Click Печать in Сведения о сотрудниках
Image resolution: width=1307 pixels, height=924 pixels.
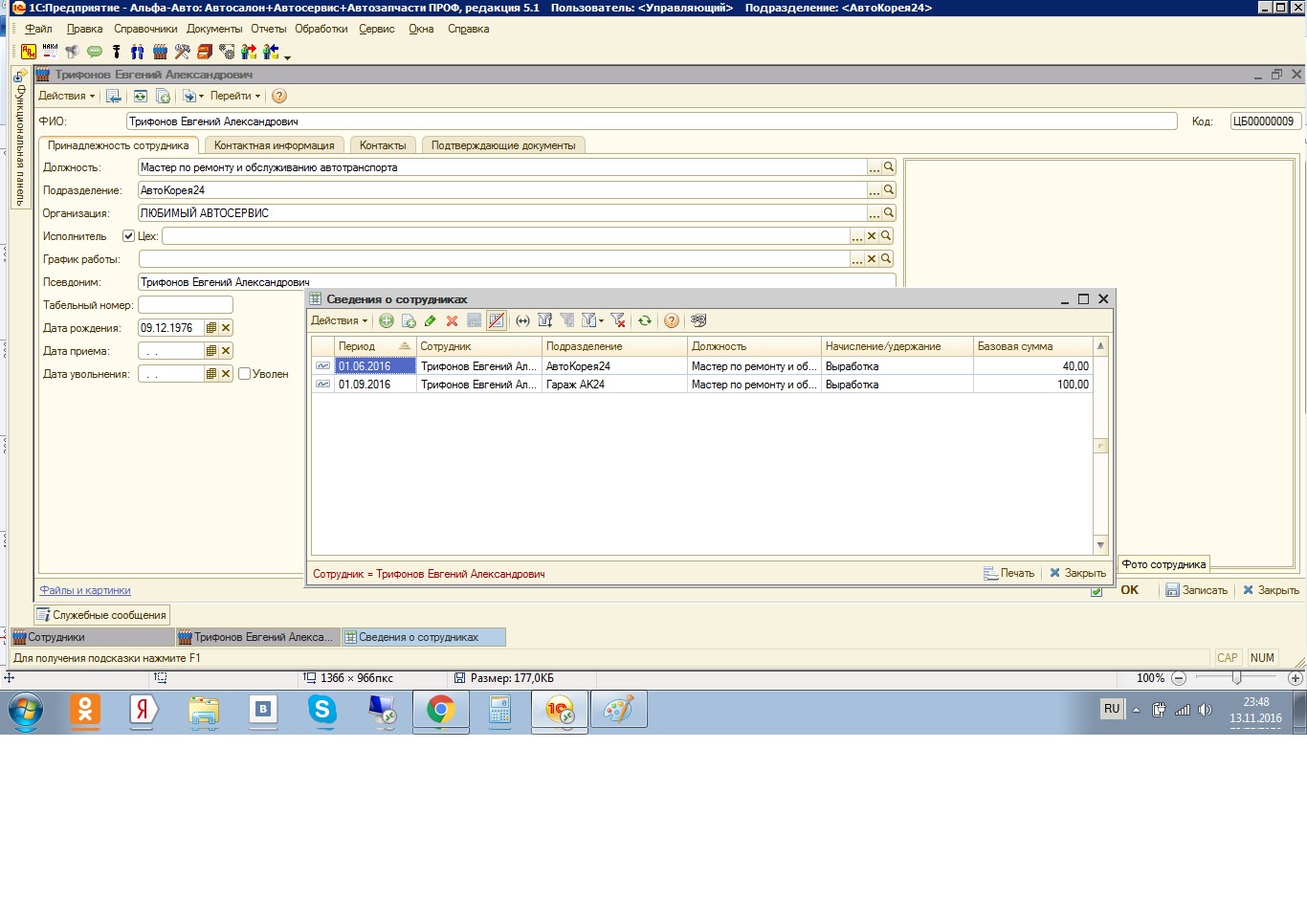1008,573
